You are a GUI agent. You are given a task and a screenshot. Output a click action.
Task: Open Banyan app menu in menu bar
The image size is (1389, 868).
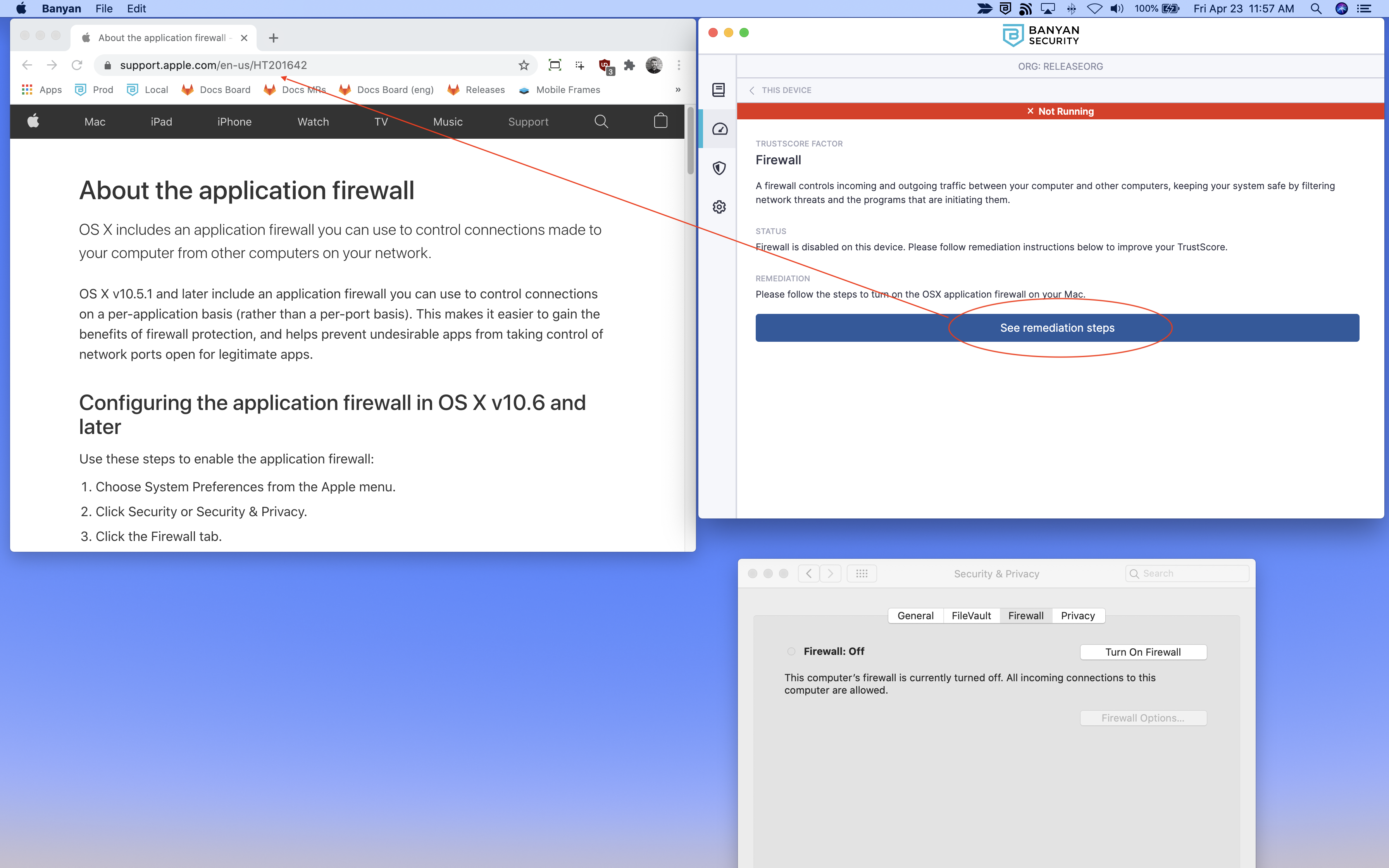coord(61,9)
